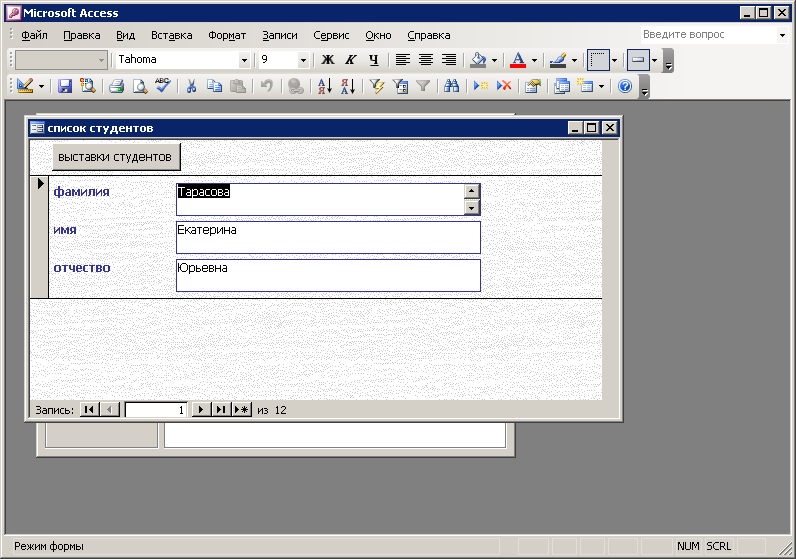The width and height of the screenshot is (796, 559).
Task: Sort descending with the Я-A icon
Action: pos(348,86)
